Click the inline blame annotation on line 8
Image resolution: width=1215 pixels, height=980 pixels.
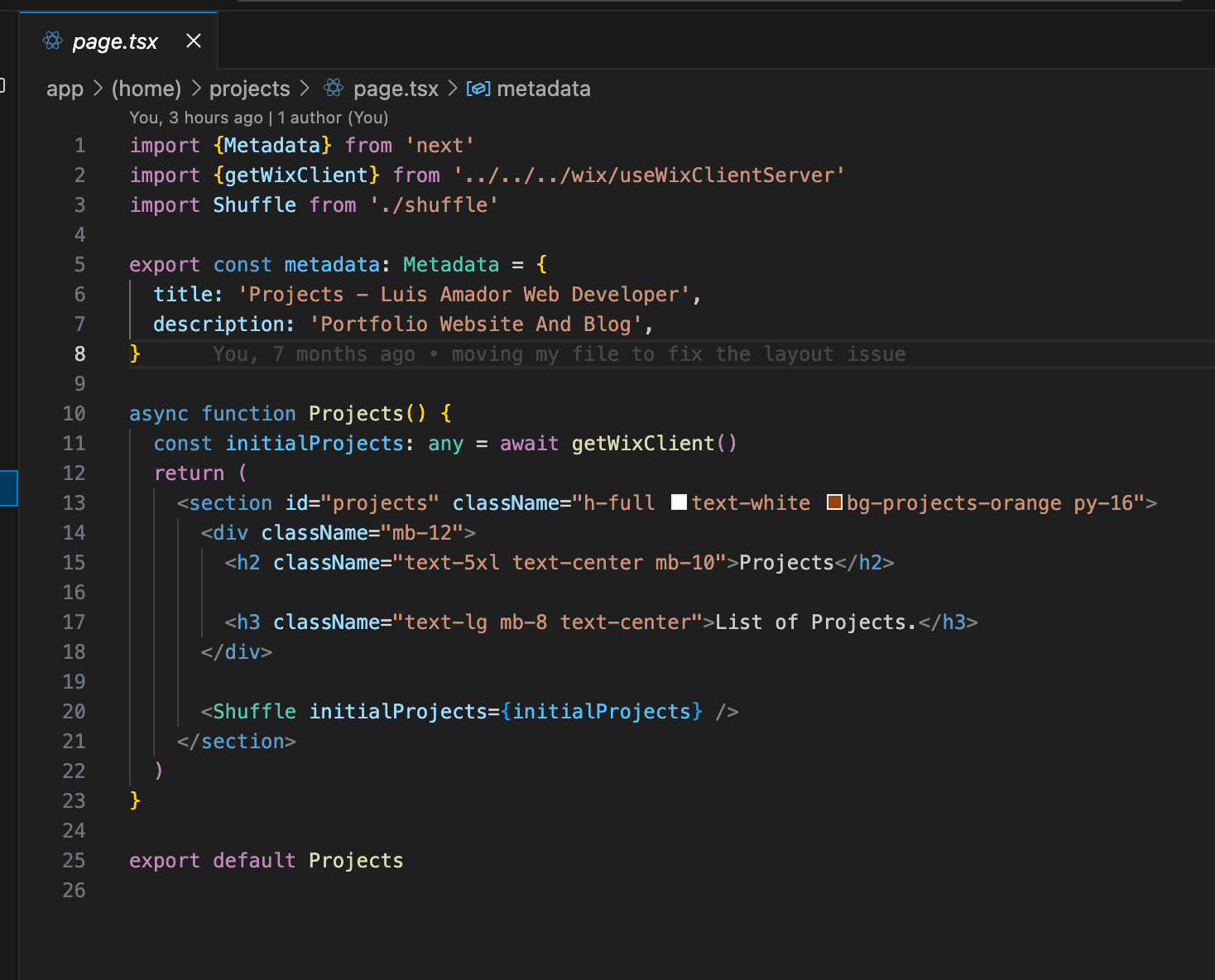point(559,354)
